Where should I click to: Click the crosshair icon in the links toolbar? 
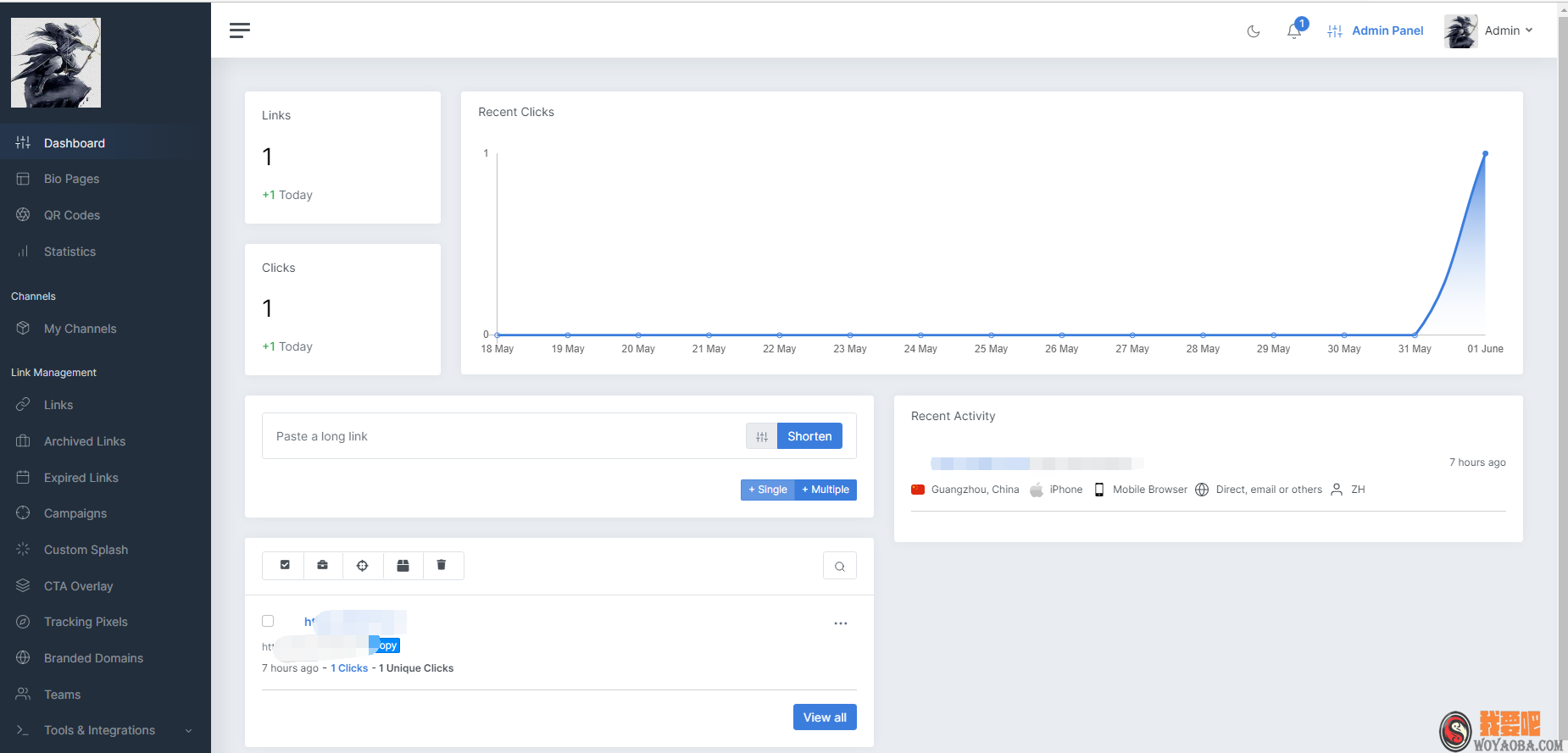pyautogui.click(x=363, y=565)
